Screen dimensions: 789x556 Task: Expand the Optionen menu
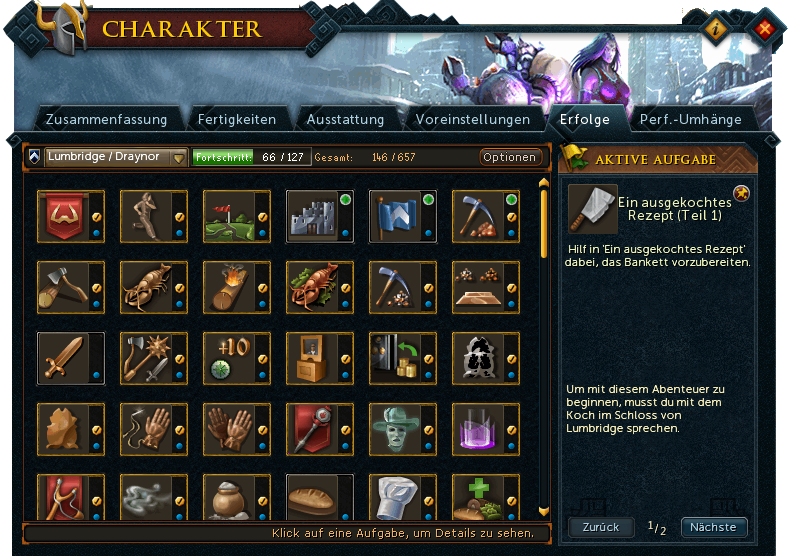[x=510, y=157]
